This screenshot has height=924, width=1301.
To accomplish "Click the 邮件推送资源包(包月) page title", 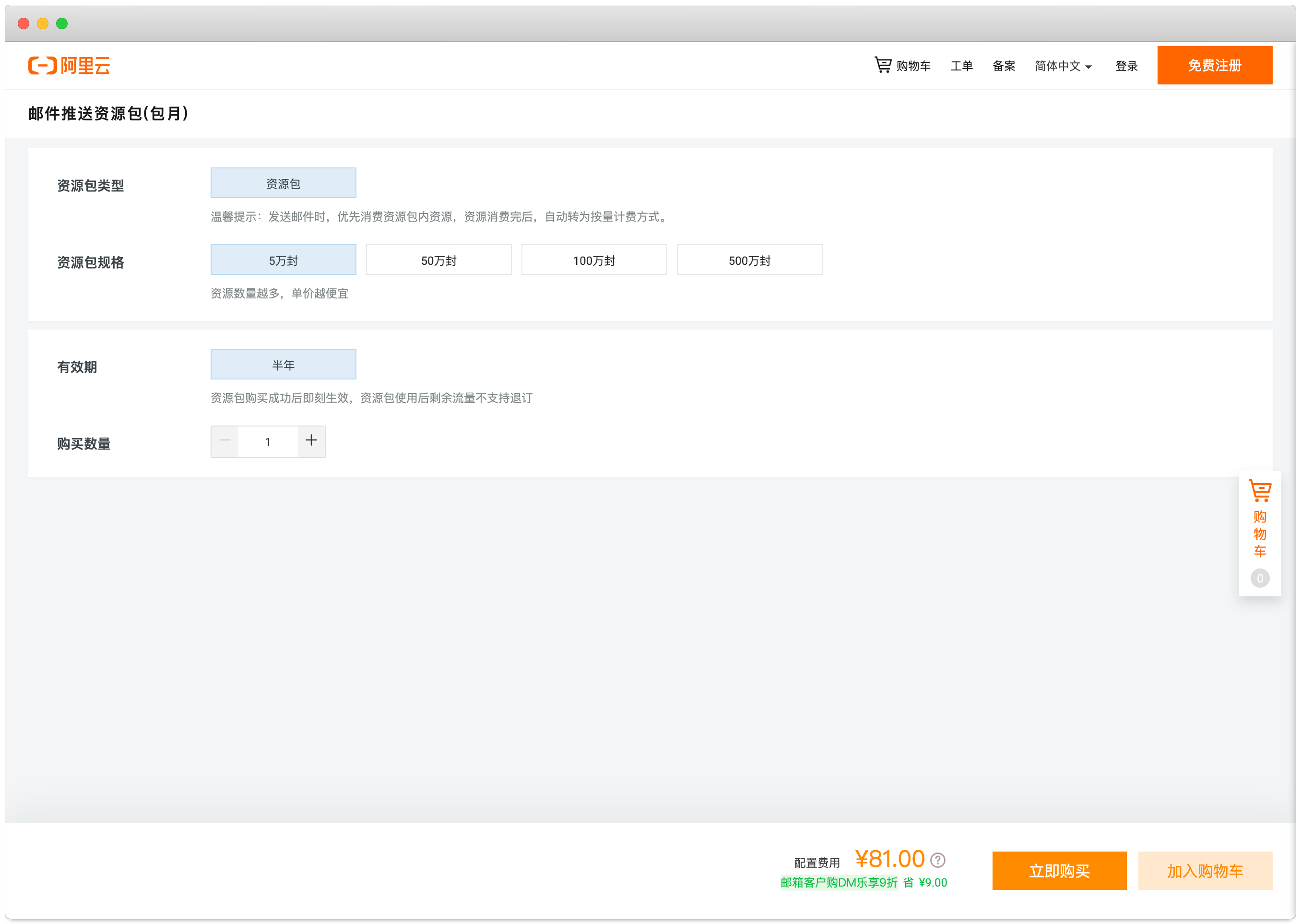I will (x=108, y=113).
